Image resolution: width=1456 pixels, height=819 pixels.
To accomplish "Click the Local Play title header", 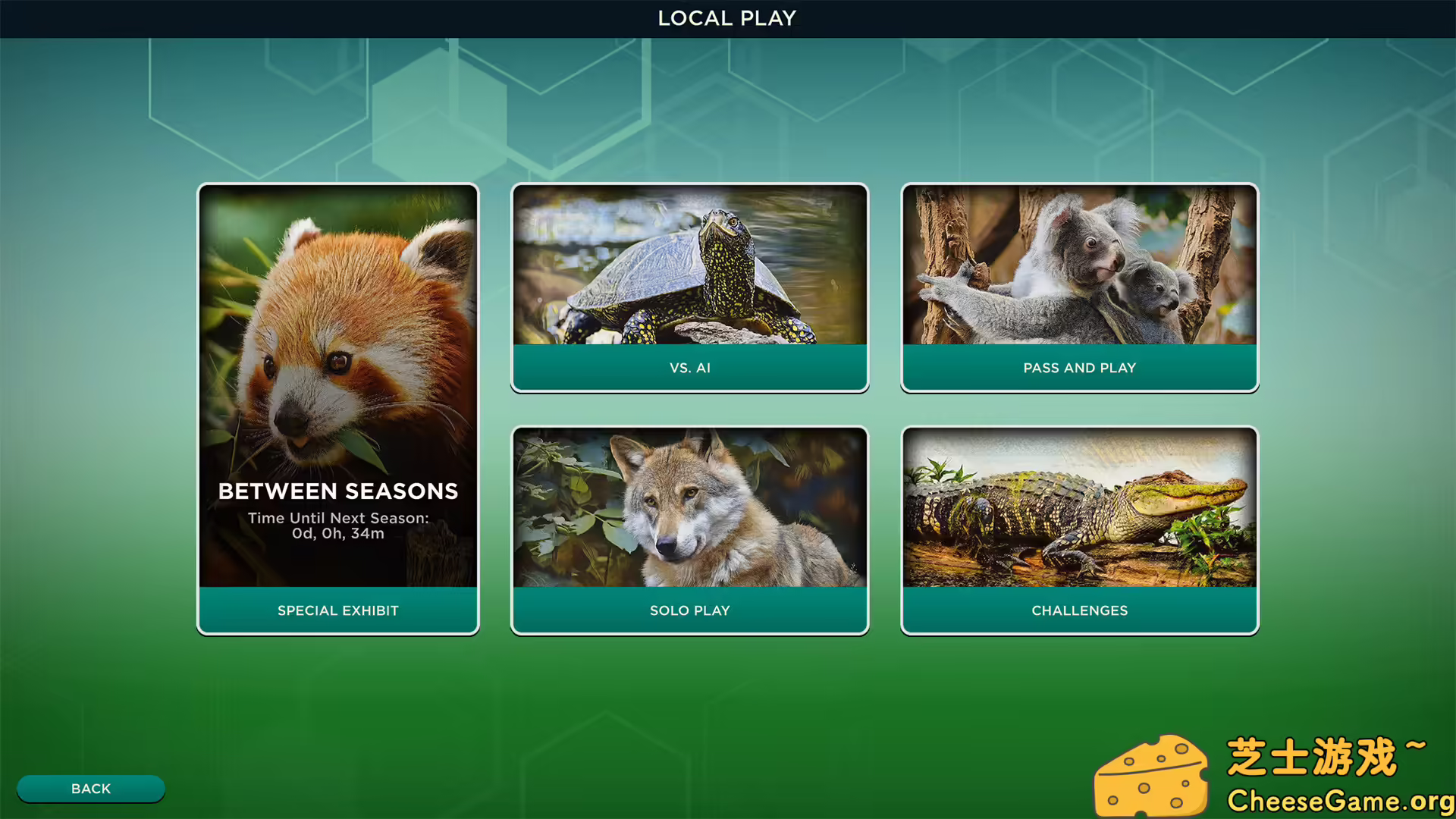I will tap(726, 18).
